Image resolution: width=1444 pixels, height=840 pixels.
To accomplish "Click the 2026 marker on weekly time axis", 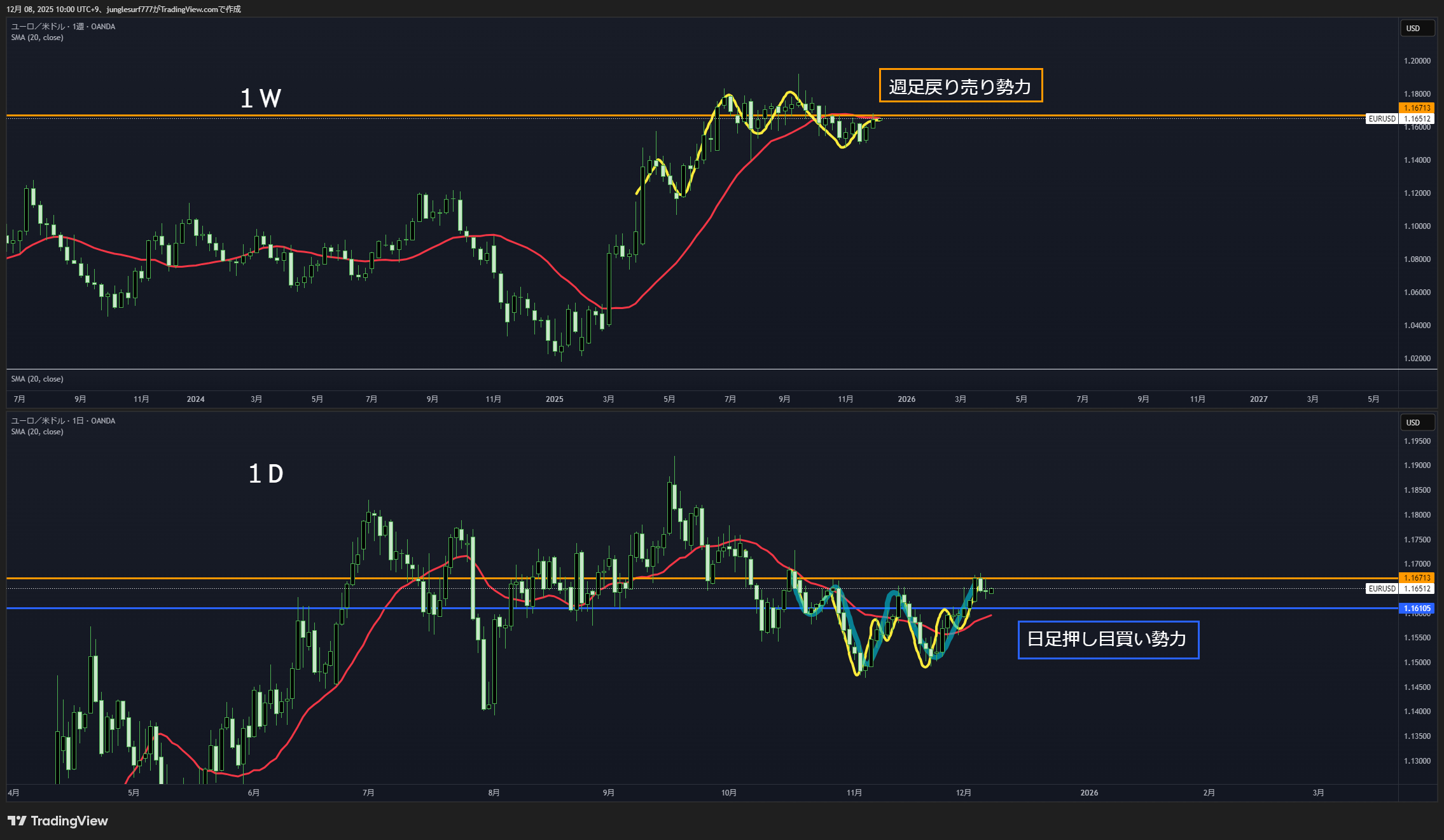I will point(906,399).
